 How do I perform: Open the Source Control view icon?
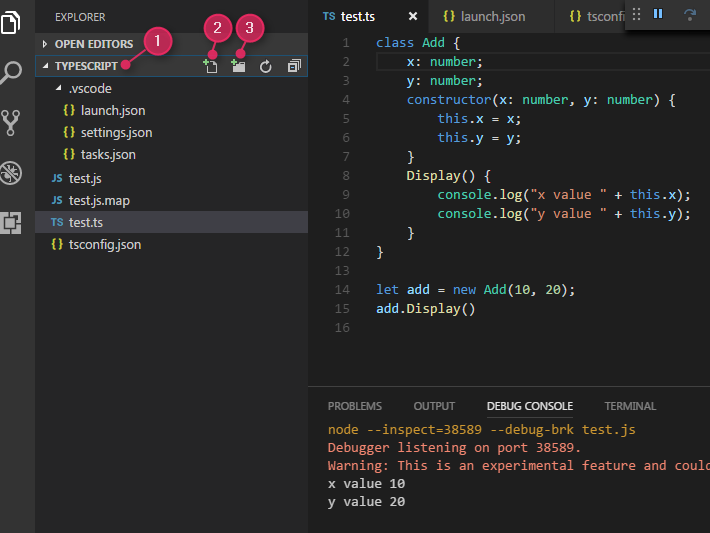click(12, 122)
